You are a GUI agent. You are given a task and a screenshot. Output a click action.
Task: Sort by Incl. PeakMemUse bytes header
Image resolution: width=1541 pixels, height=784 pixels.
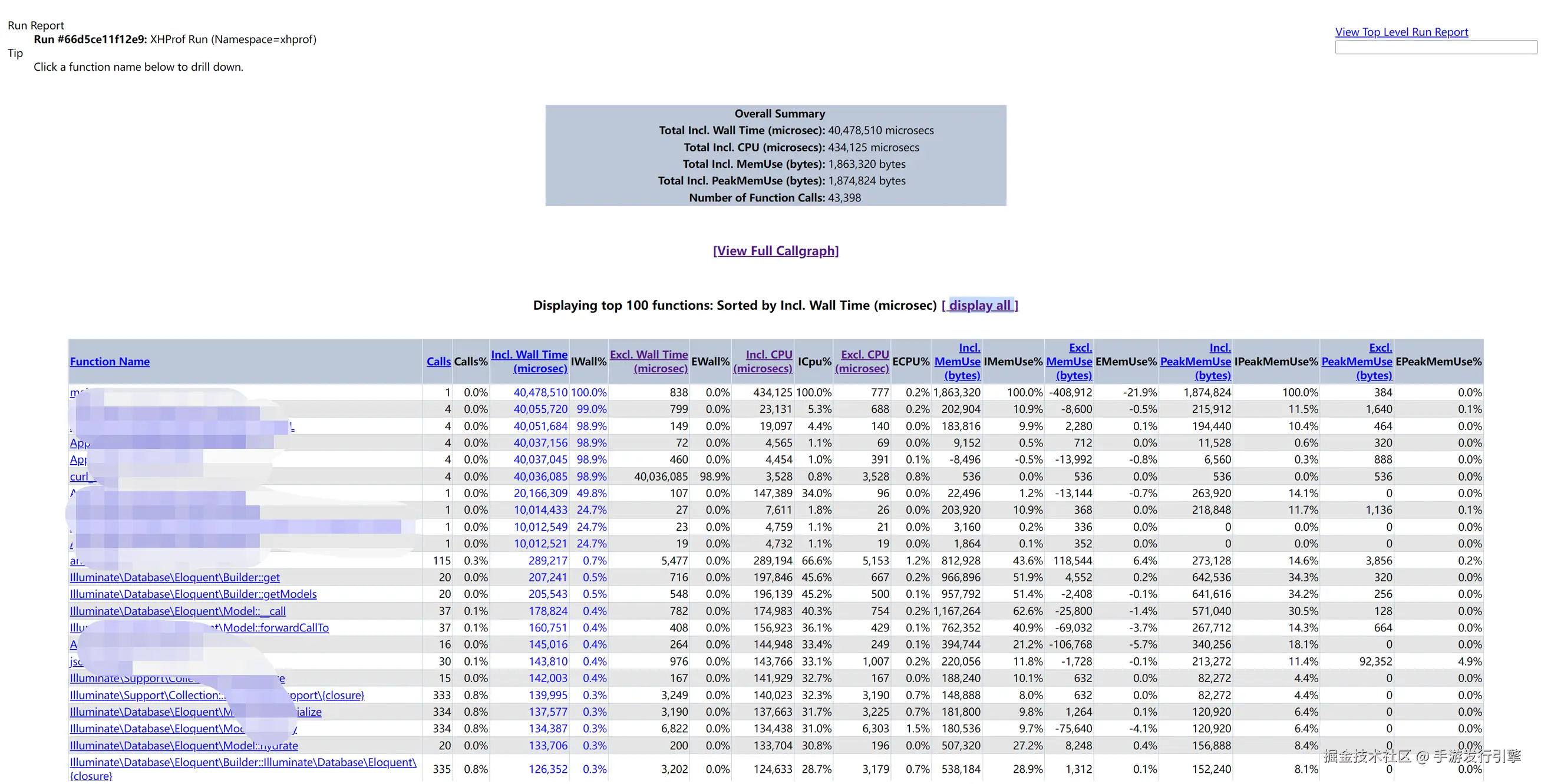point(1196,361)
